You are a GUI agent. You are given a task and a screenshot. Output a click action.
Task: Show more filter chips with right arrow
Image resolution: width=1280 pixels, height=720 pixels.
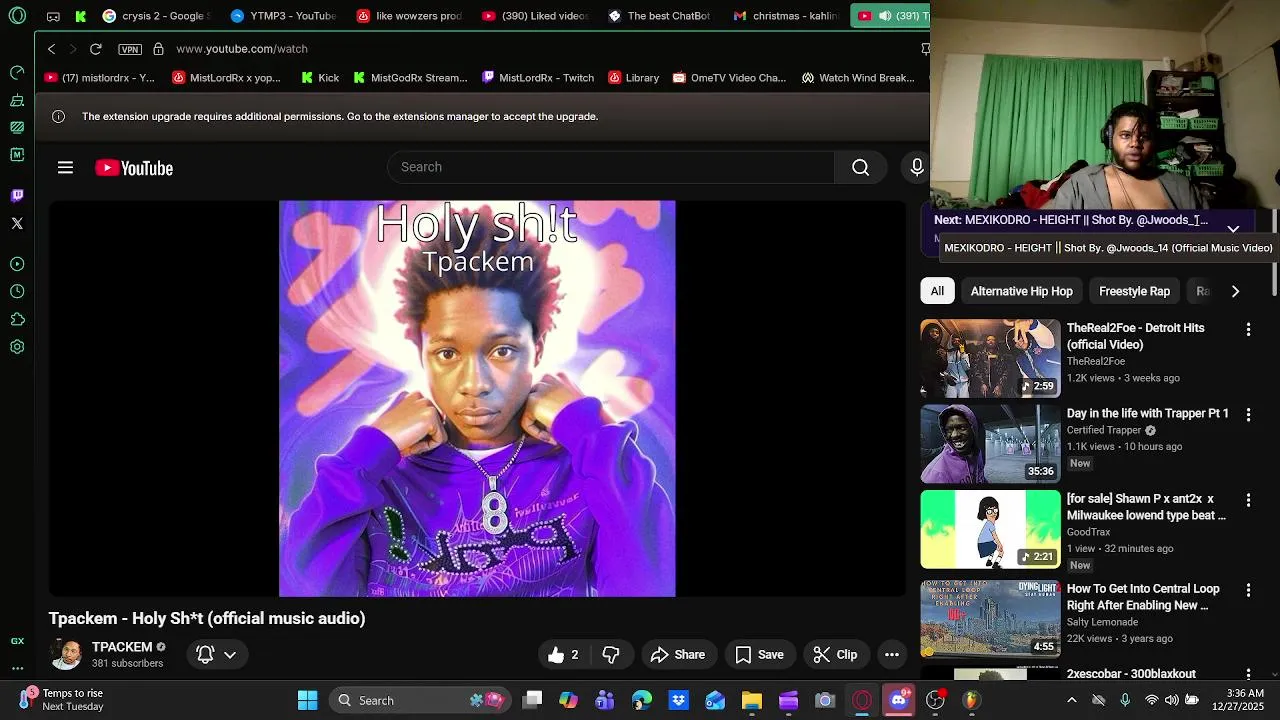1235,291
